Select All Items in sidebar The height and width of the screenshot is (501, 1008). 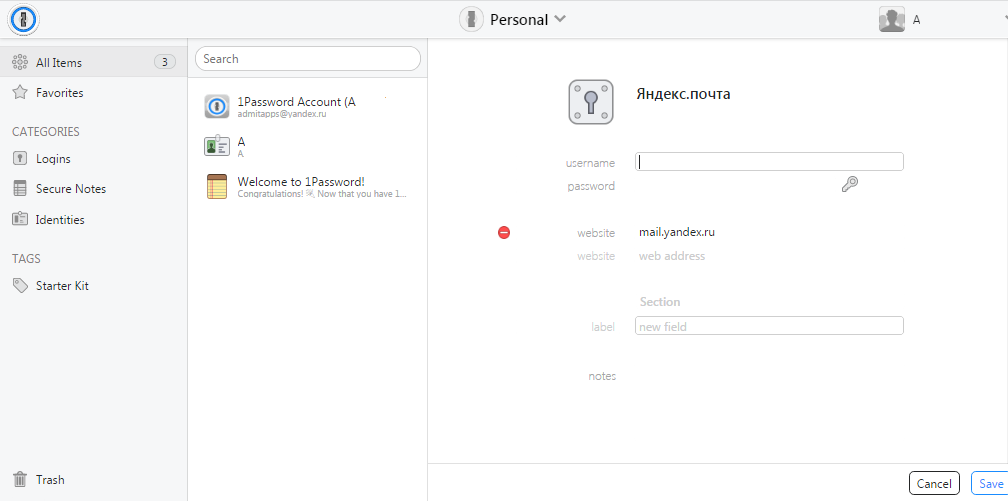point(93,62)
